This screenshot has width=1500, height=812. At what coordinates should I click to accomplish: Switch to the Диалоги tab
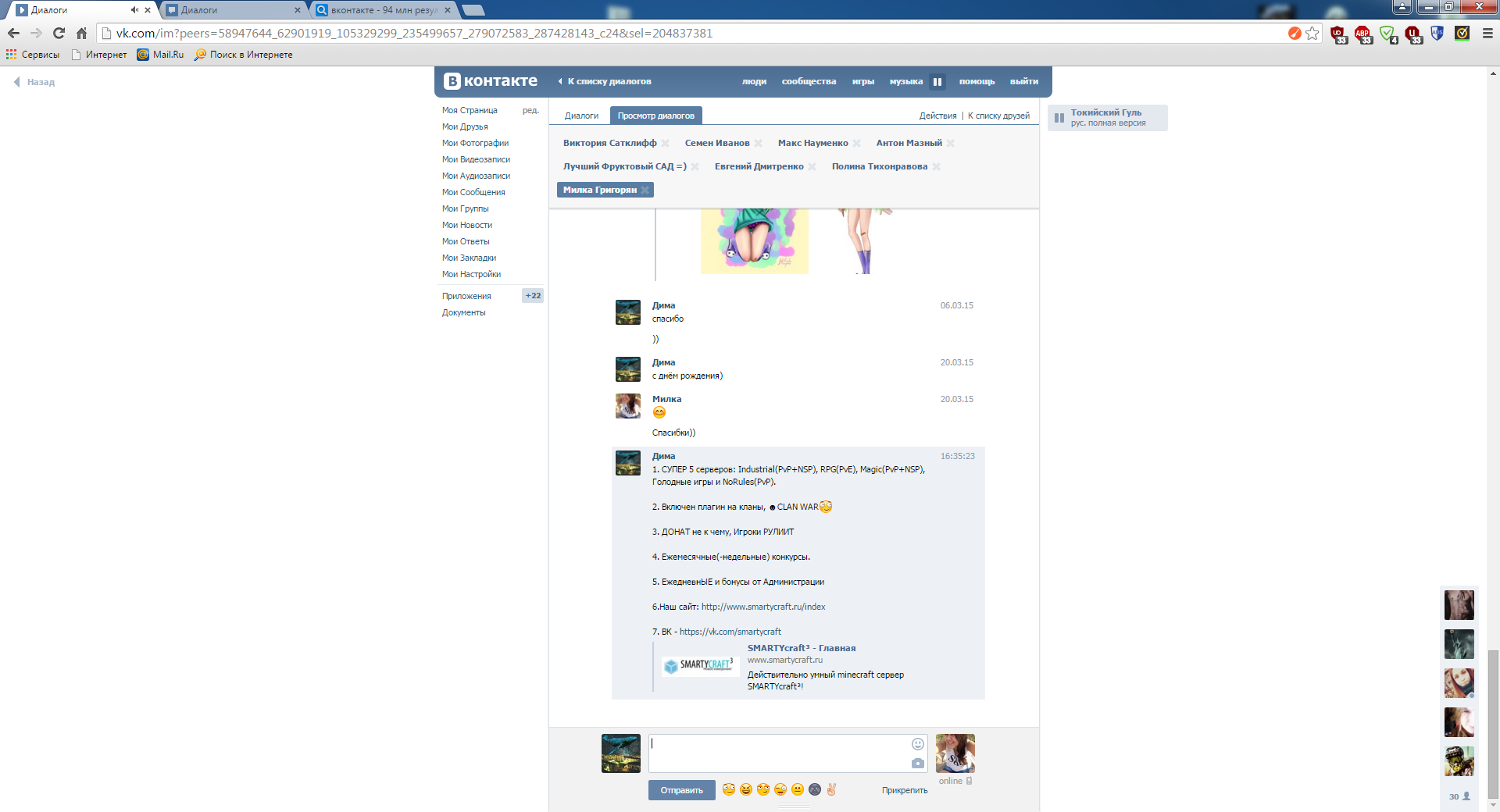pos(581,116)
